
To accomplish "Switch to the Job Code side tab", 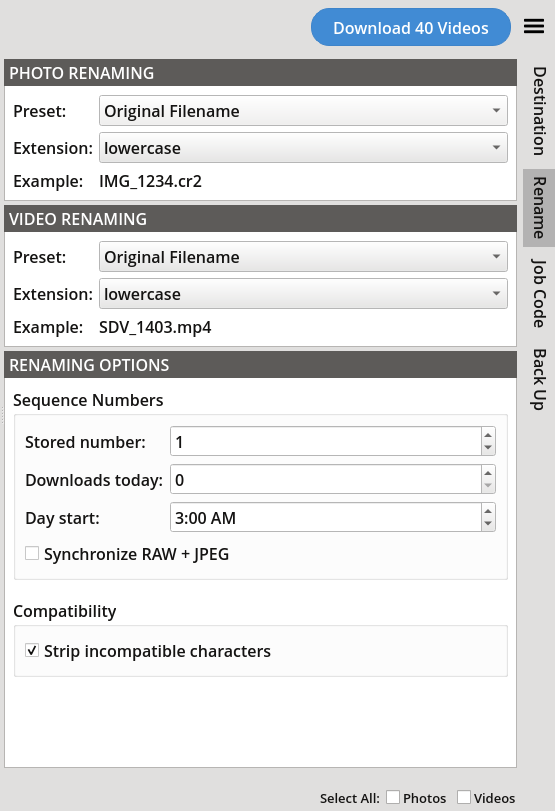I will pos(539,293).
